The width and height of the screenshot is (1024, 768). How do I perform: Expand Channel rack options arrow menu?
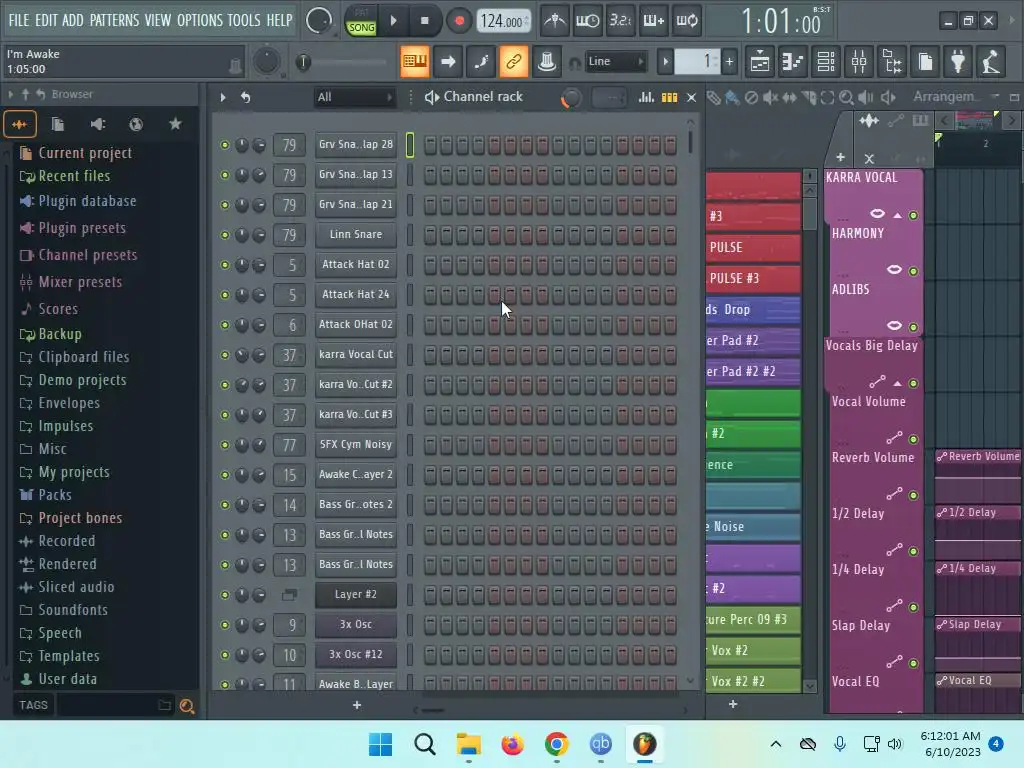pyautogui.click(x=223, y=97)
